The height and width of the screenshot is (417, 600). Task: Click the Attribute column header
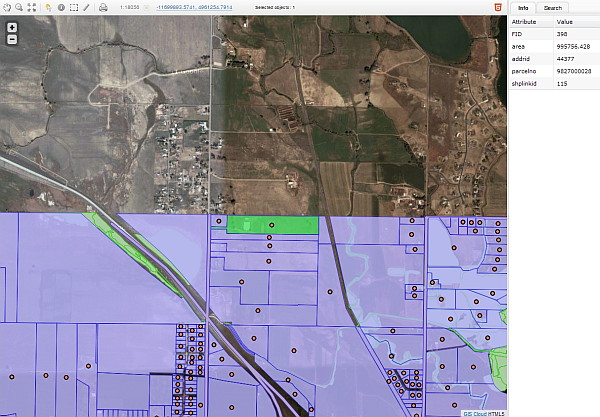pos(532,22)
